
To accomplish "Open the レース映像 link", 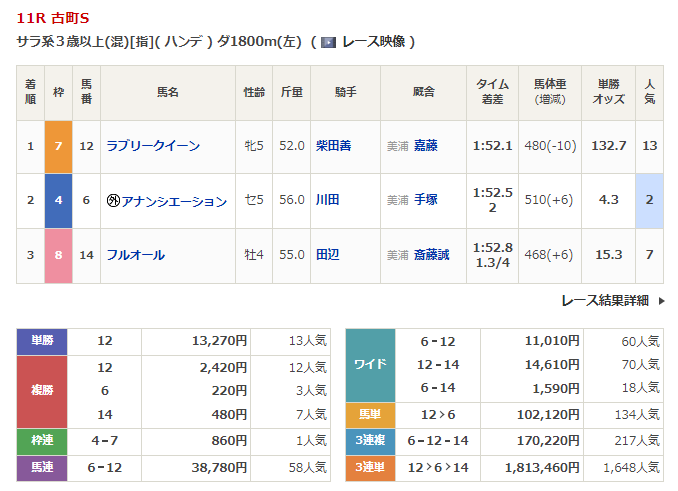I will point(374,41).
